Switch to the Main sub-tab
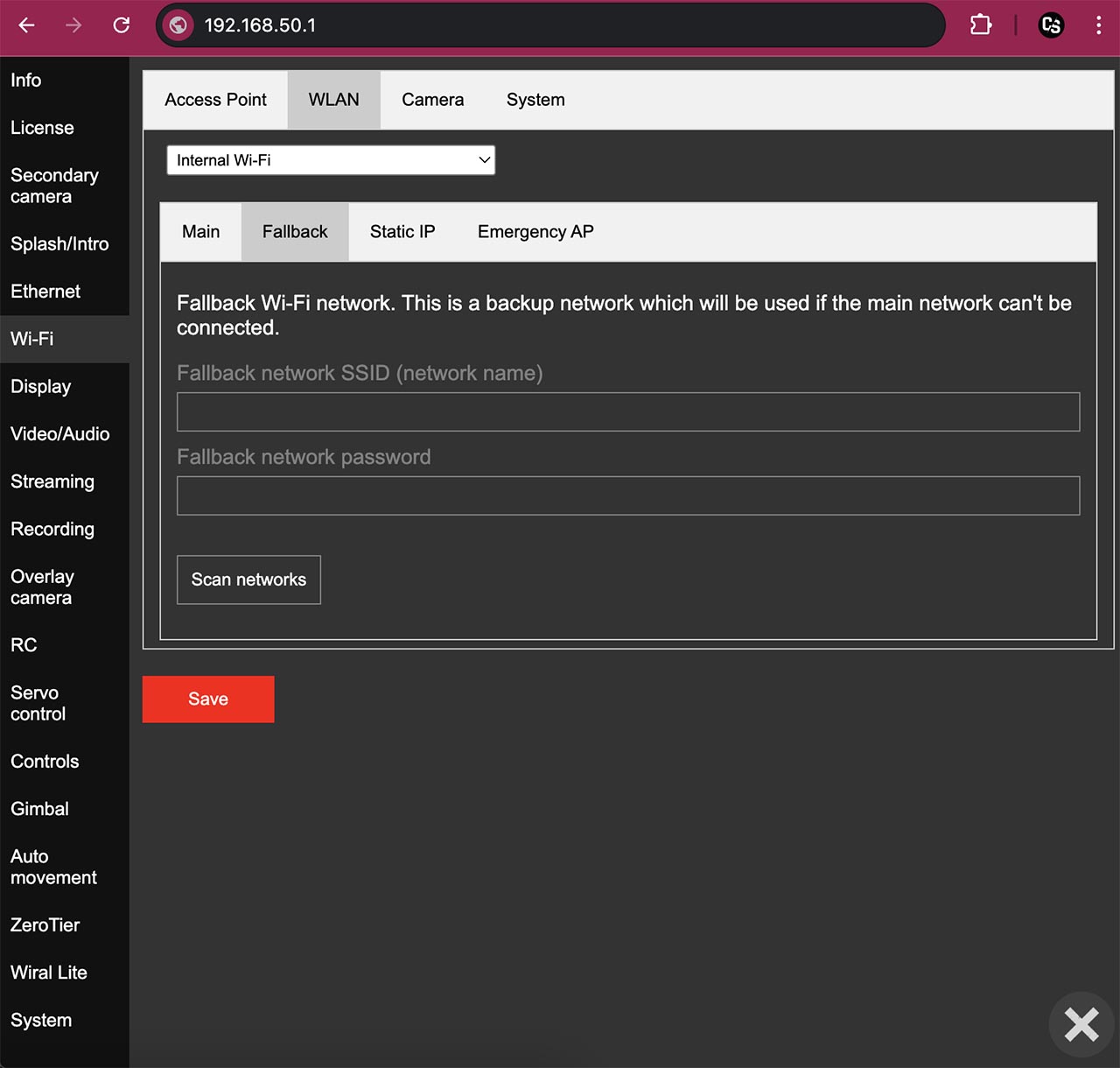This screenshot has width=1120, height=1068. 200,232
